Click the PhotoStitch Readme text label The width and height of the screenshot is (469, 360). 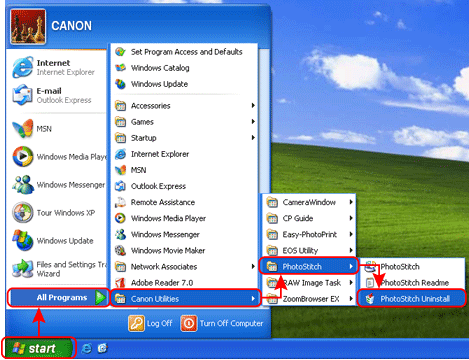pyautogui.click(x=415, y=283)
